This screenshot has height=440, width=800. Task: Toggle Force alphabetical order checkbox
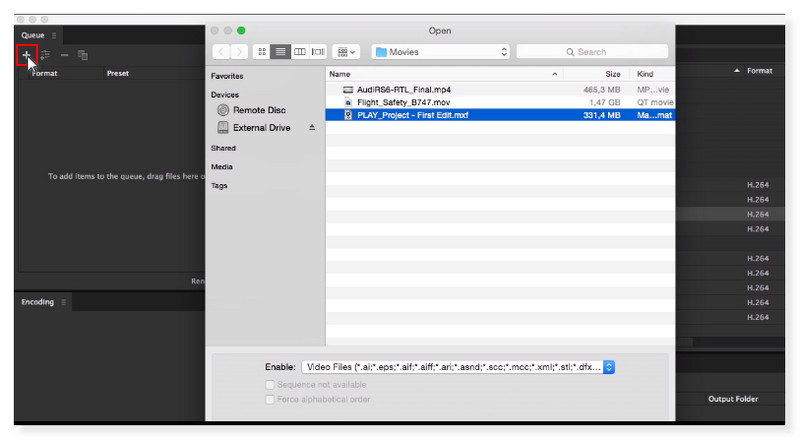coord(270,399)
